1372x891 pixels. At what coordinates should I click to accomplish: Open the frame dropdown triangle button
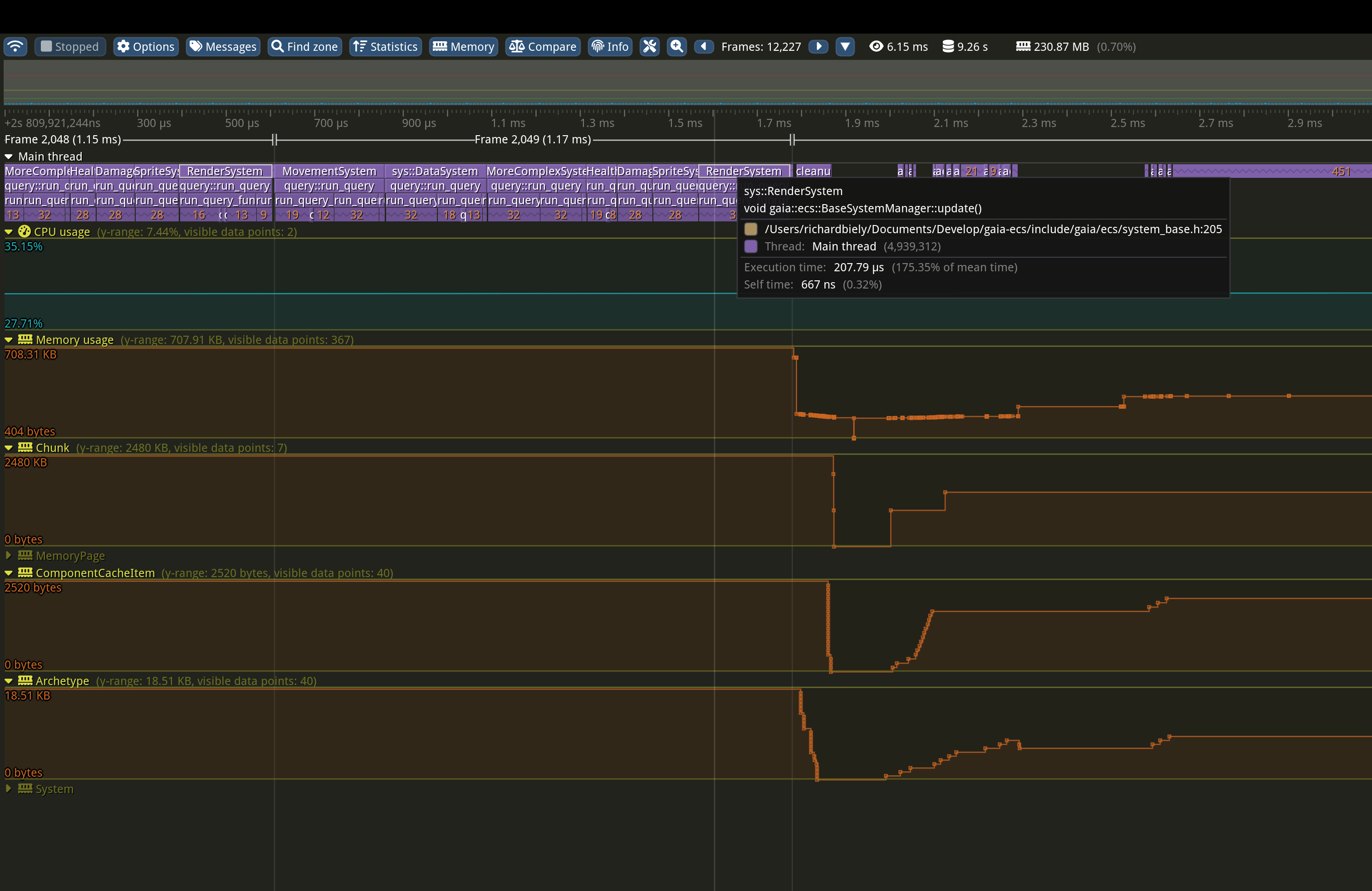tap(845, 47)
